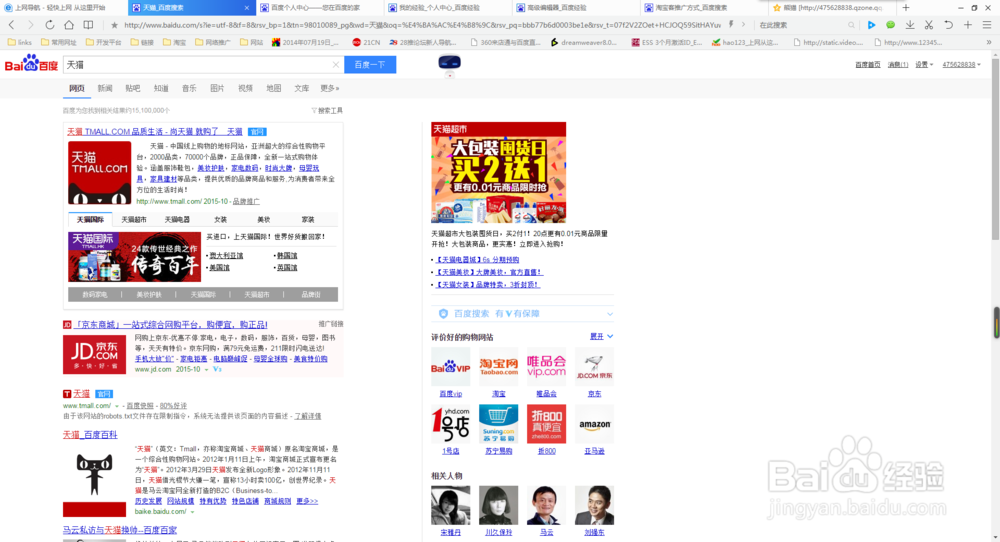Click the 马云 portrait photo
Screen dimensions: 1000x542
tap(547, 505)
